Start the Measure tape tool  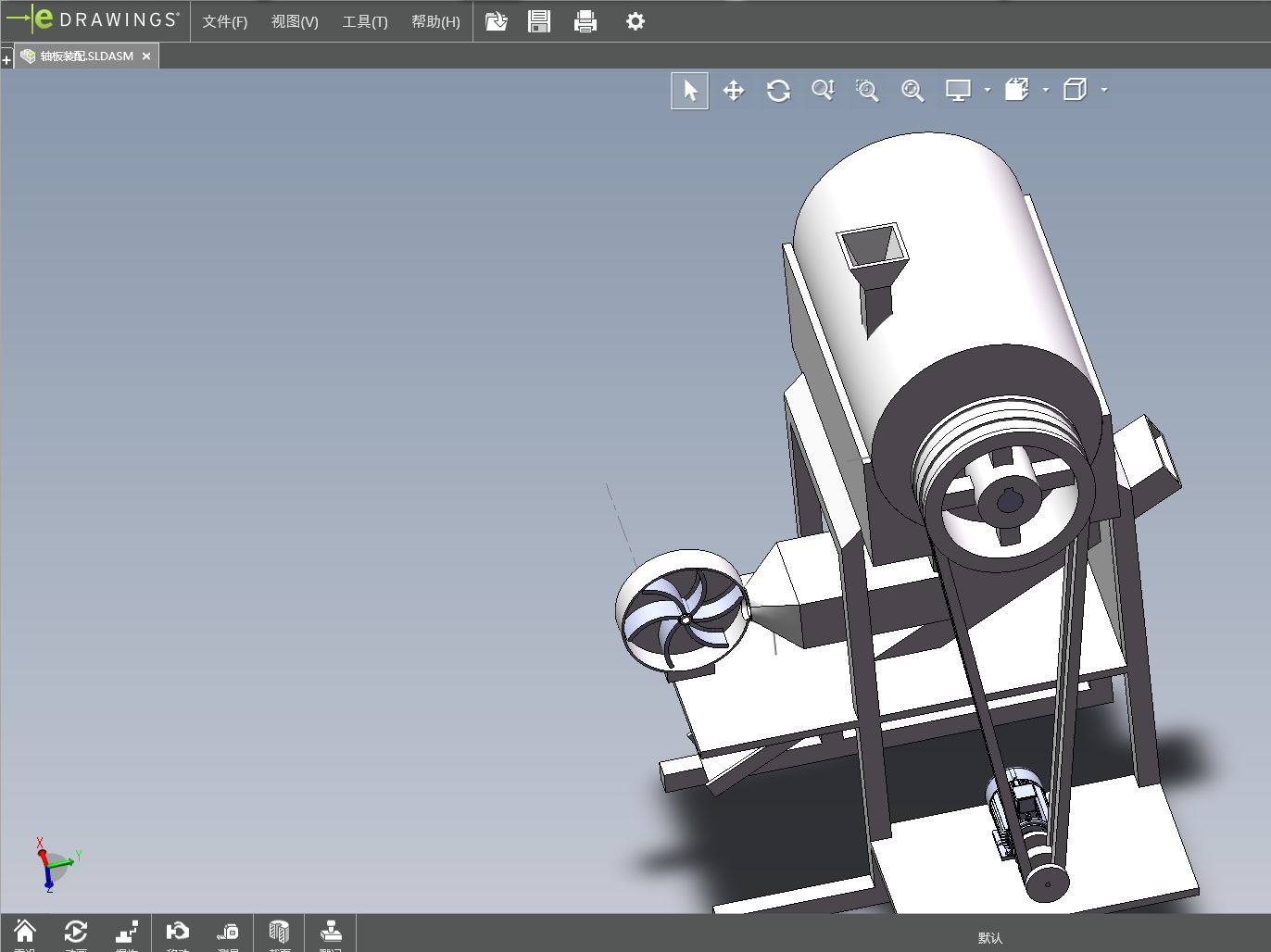point(228,932)
